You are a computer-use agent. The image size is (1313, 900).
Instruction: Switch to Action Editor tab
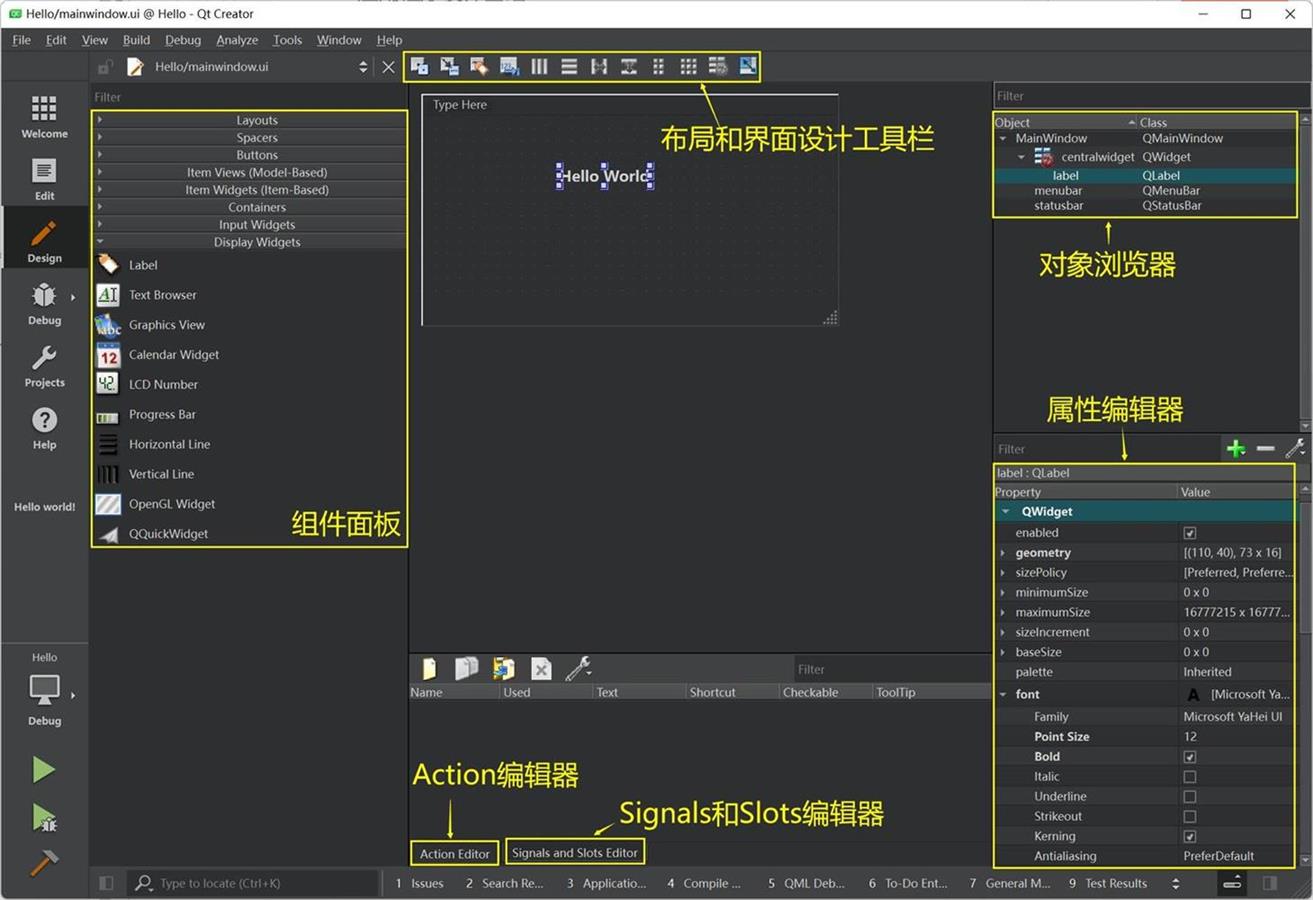pyautogui.click(x=454, y=853)
